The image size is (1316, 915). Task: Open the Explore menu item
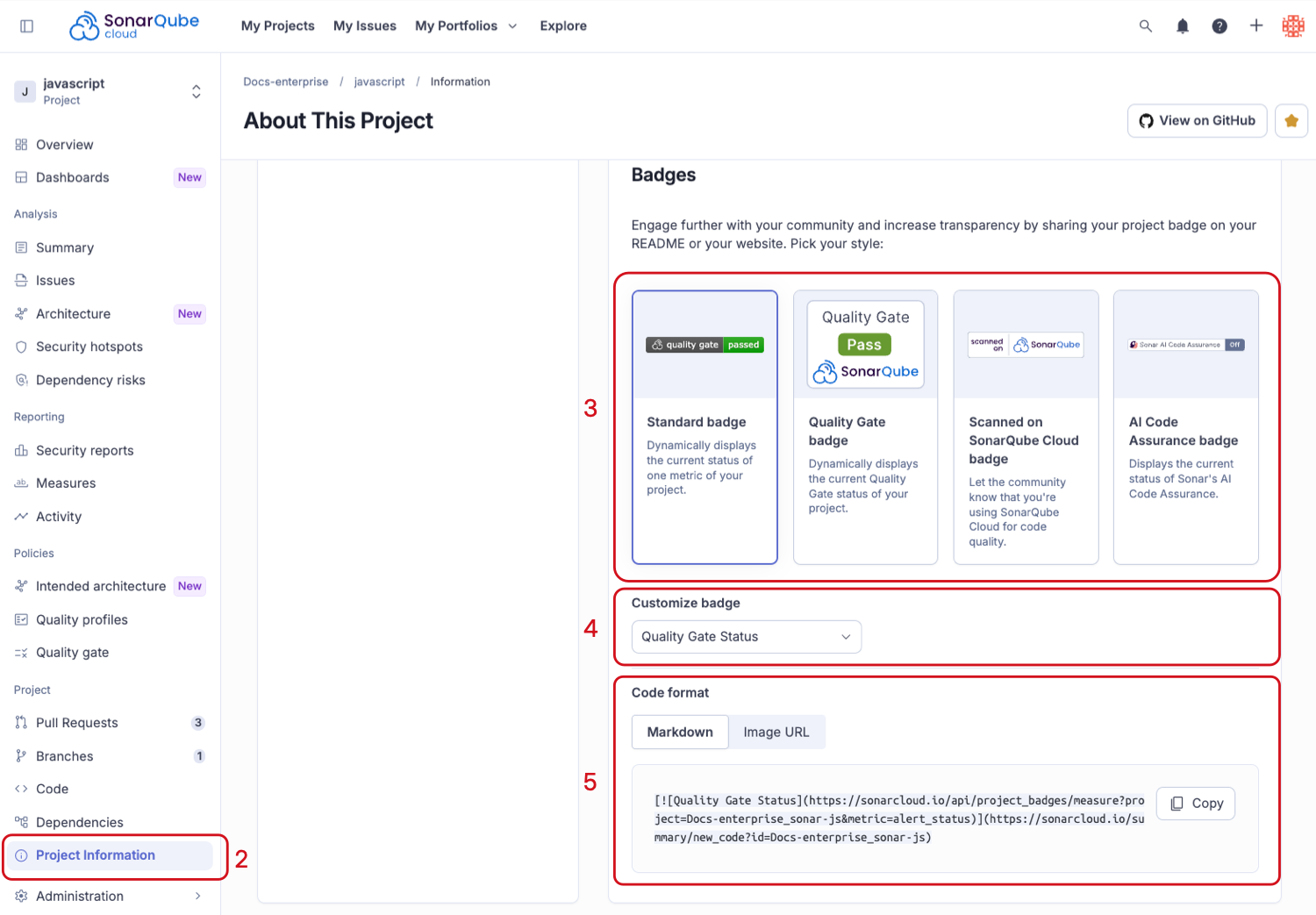coord(563,26)
